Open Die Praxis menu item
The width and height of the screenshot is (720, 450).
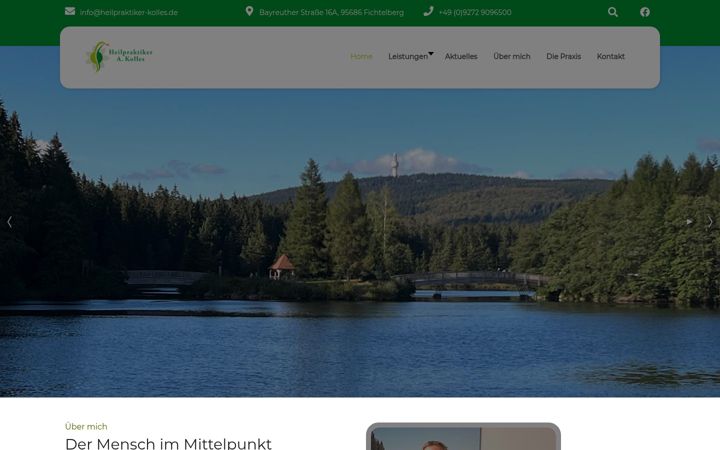563,56
